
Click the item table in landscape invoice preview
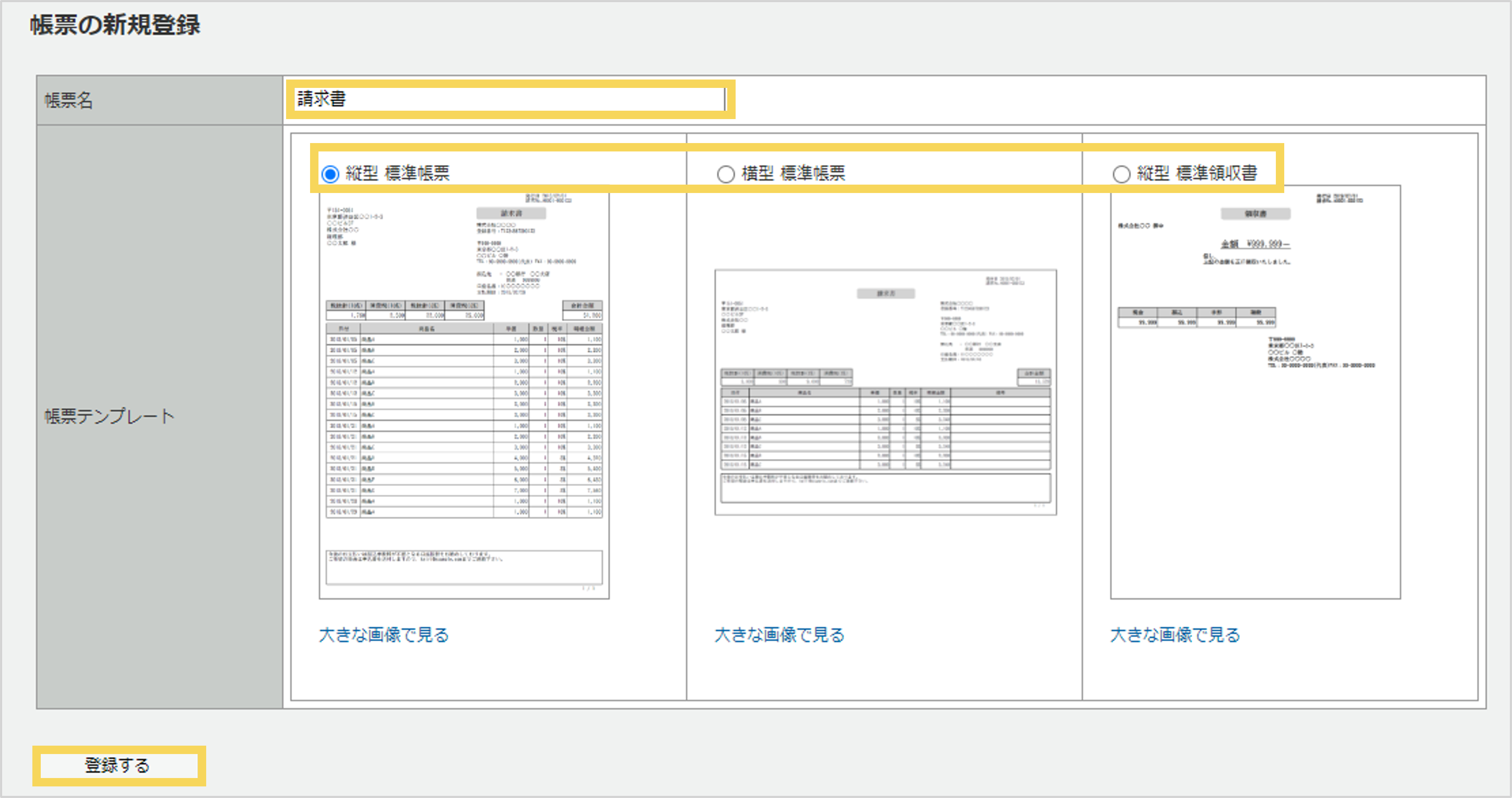[x=885, y=429]
